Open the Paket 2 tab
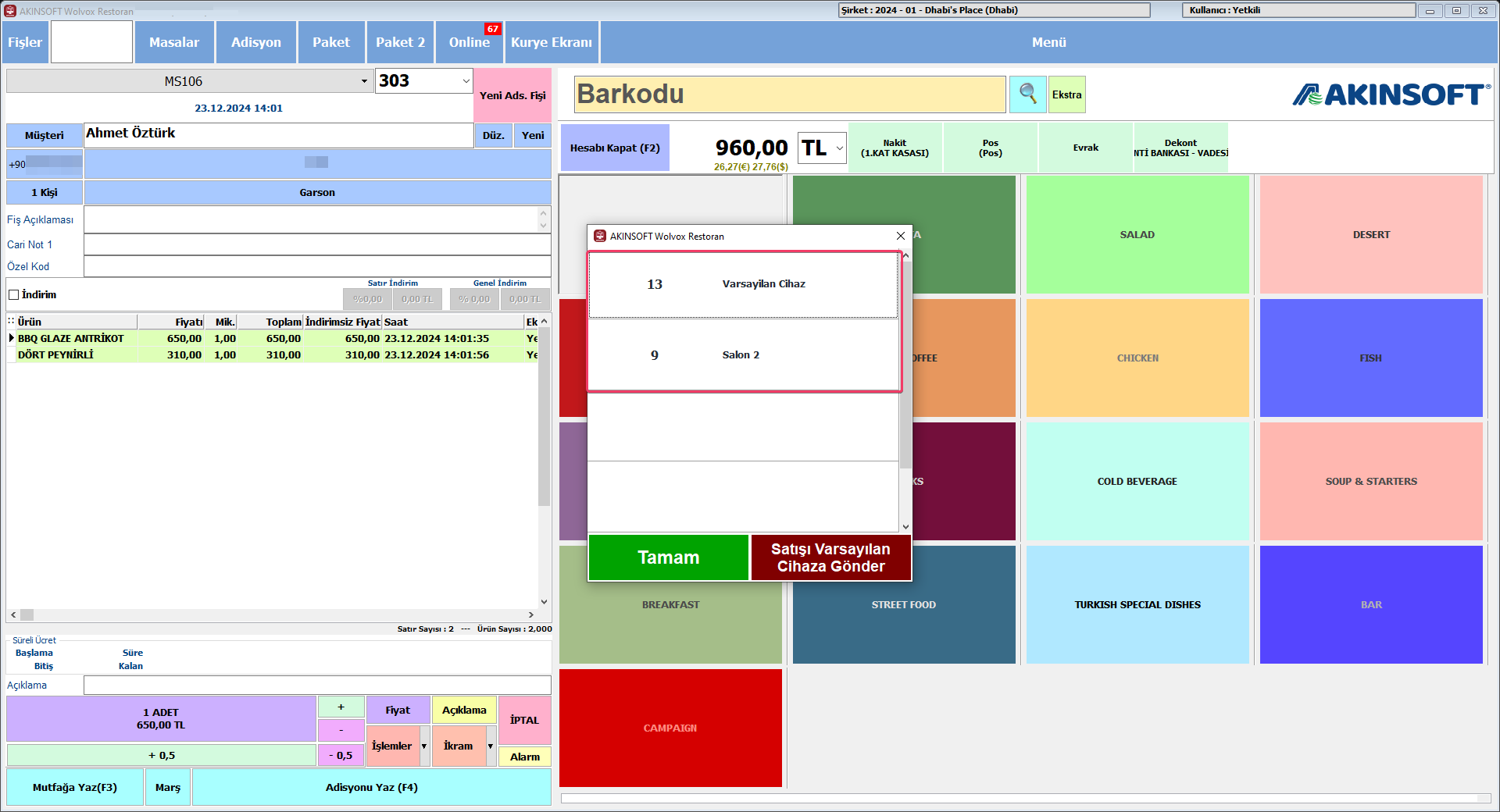This screenshot has height=812, width=1500. (400, 42)
